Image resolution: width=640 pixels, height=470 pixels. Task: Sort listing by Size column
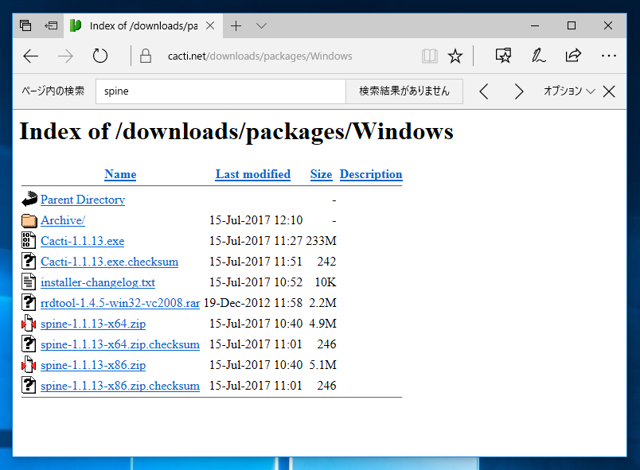[x=321, y=174]
